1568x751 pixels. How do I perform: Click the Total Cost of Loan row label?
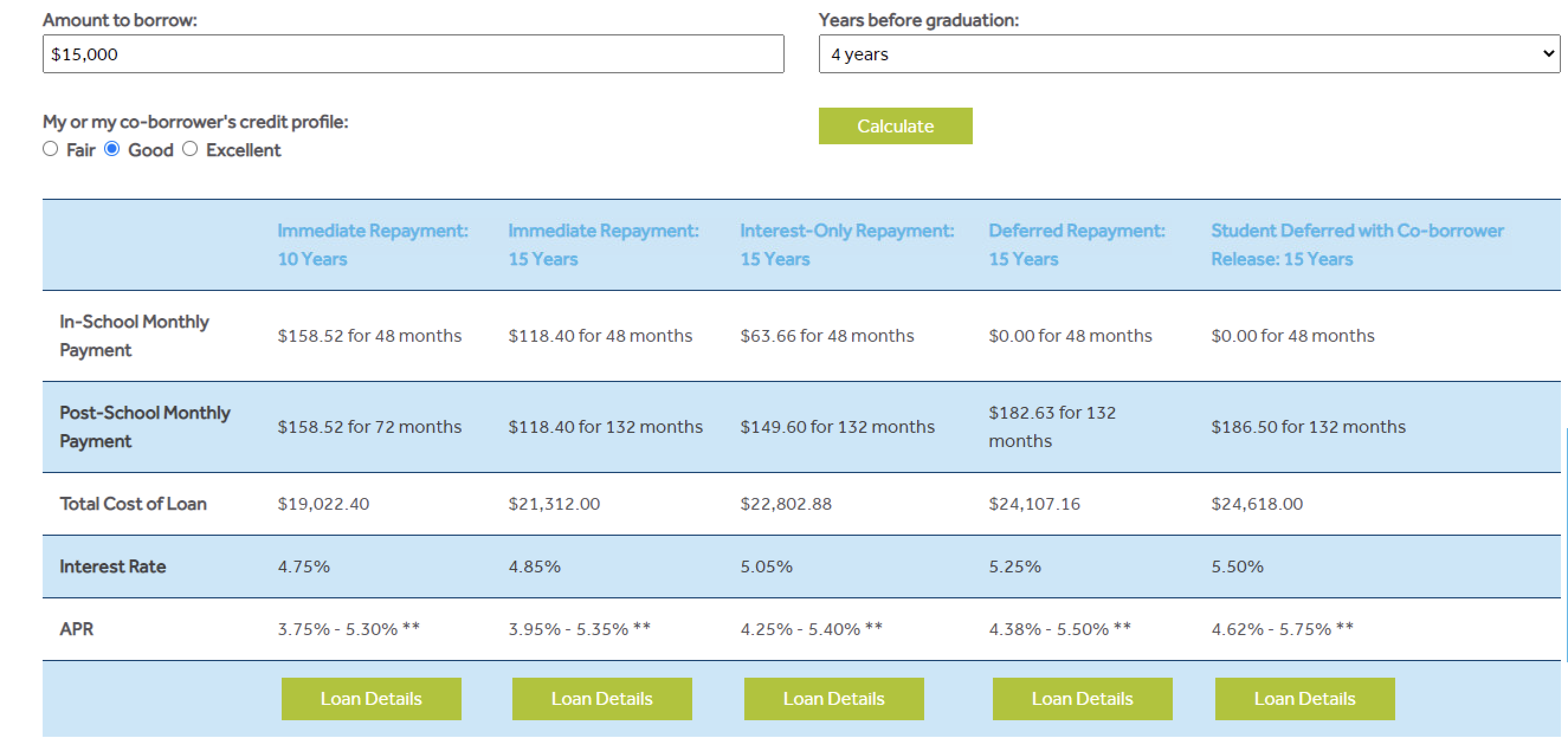tap(133, 503)
